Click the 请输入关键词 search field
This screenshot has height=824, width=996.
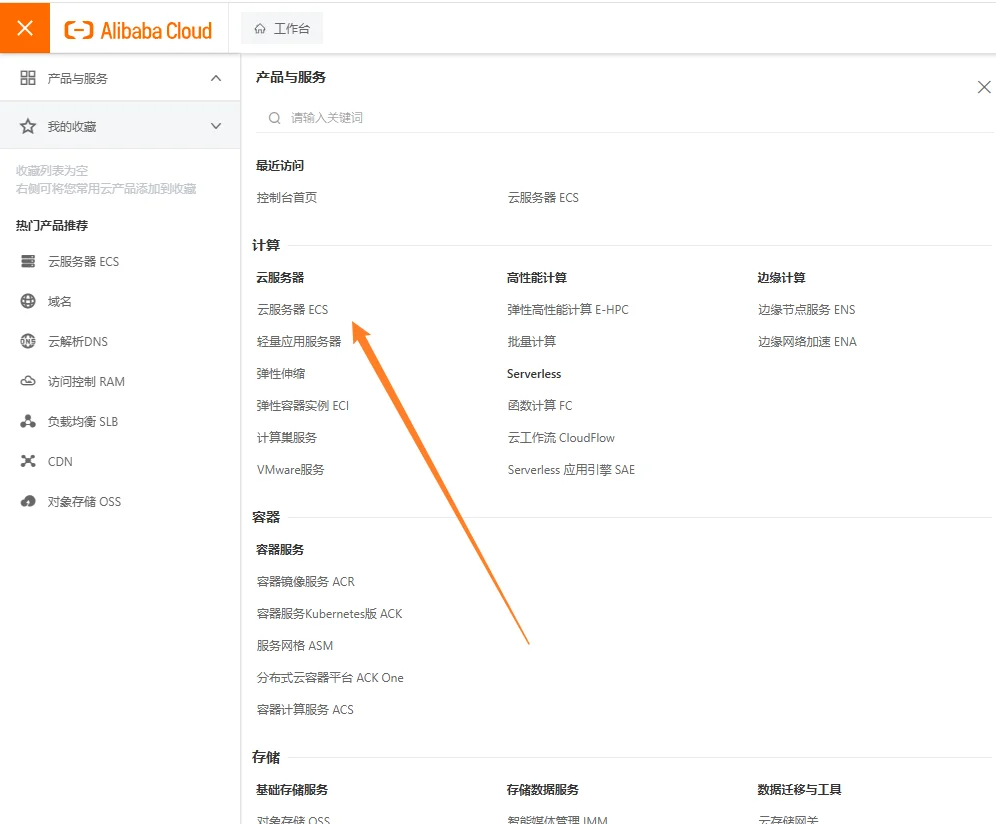pyautogui.click(x=624, y=118)
